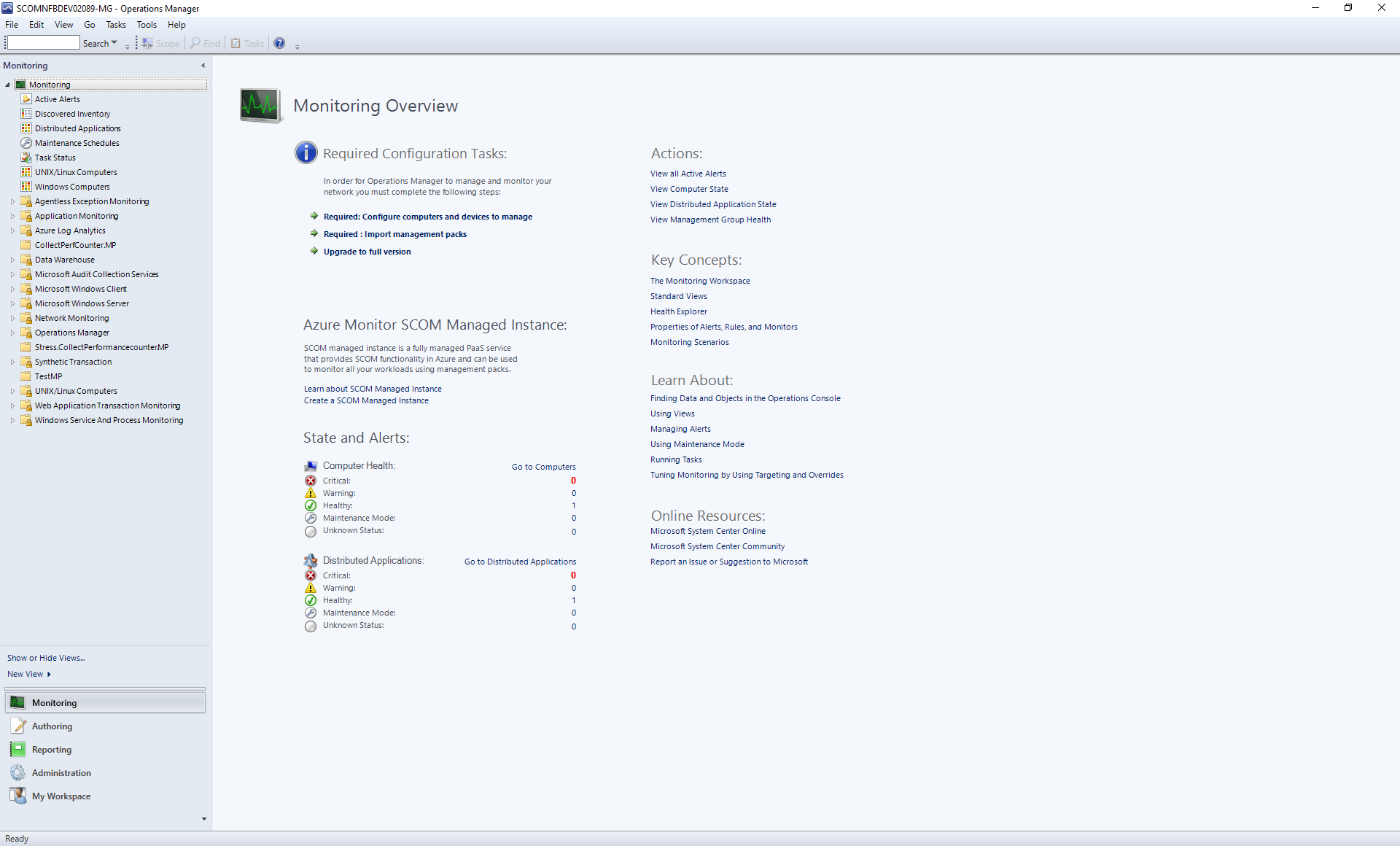Select My Workspace from navigation panel

point(60,795)
